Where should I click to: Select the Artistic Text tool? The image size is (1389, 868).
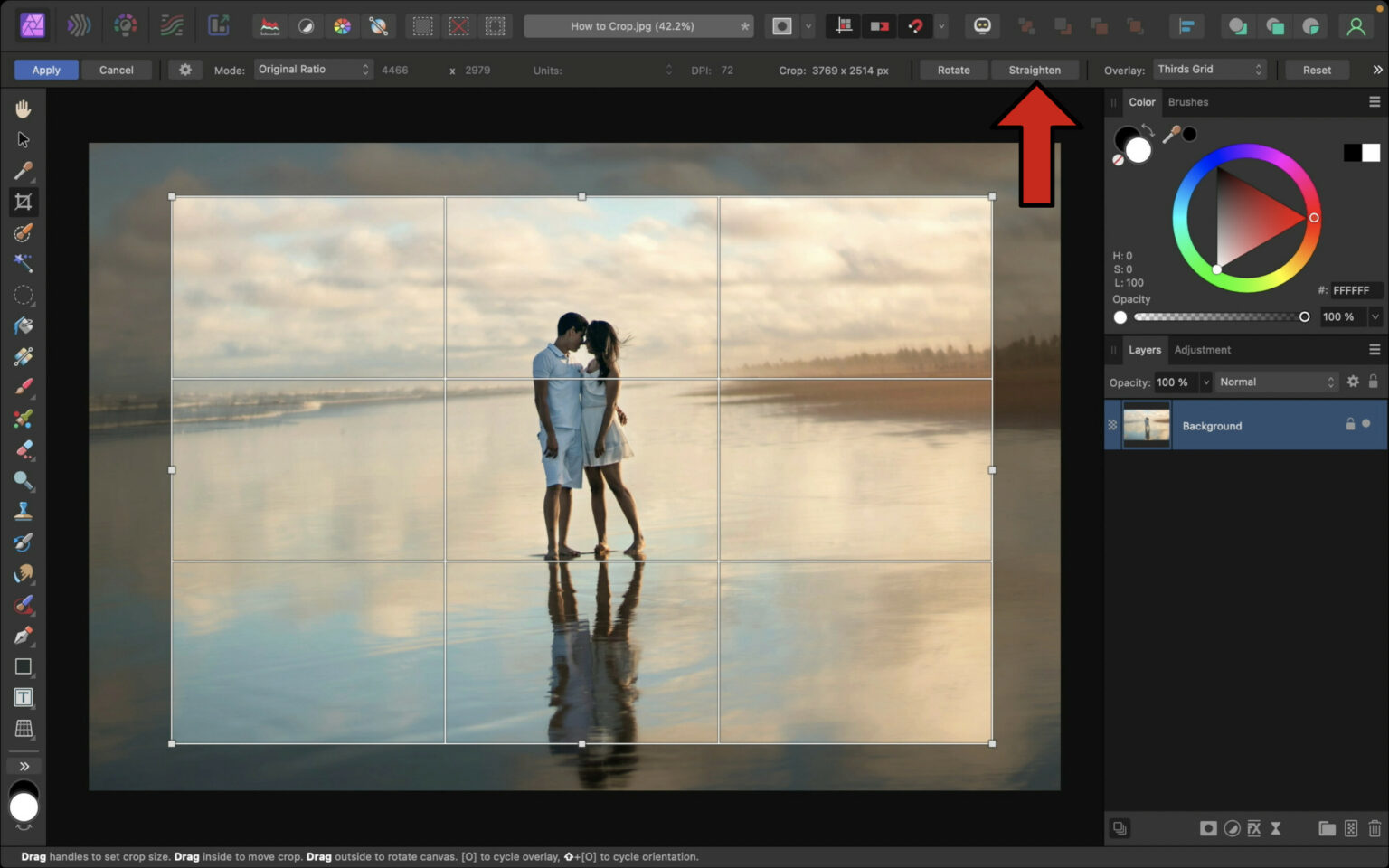click(x=24, y=697)
